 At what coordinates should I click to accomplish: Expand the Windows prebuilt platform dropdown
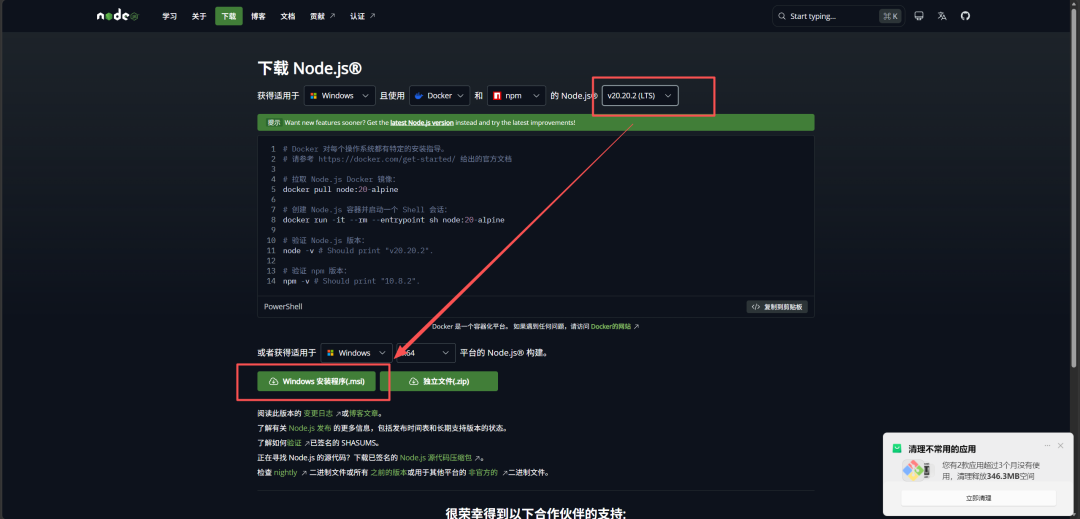pyautogui.click(x=357, y=353)
